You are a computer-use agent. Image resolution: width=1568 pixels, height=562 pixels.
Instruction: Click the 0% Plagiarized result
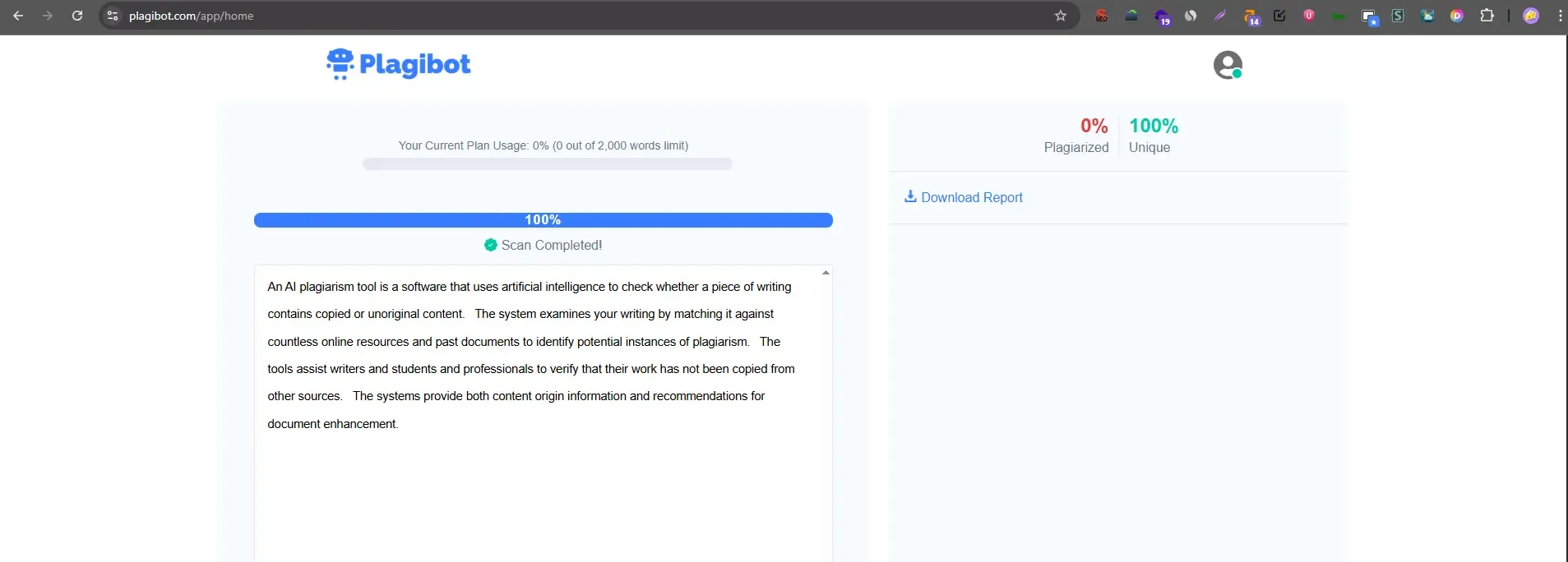pos(1094,126)
